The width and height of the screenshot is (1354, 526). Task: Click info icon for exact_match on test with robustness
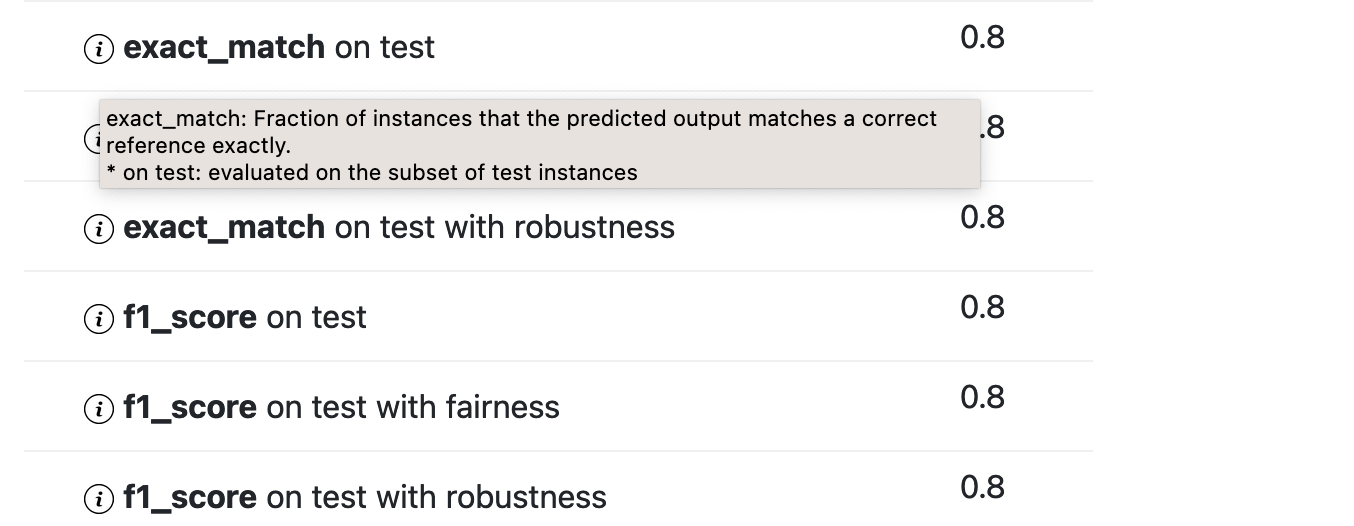click(98, 229)
